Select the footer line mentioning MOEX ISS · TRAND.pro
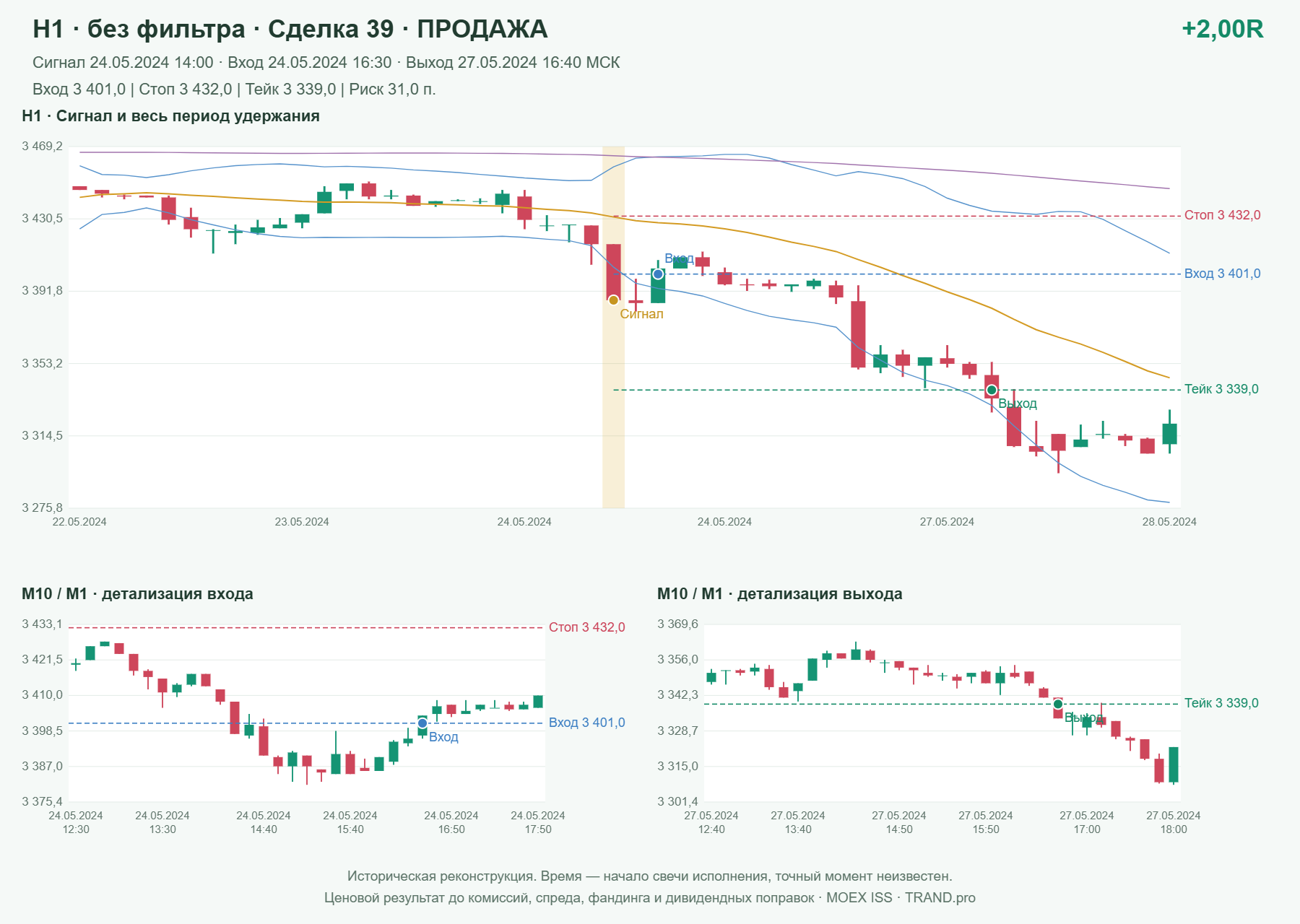The width and height of the screenshot is (1300, 924). [x=650, y=898]
